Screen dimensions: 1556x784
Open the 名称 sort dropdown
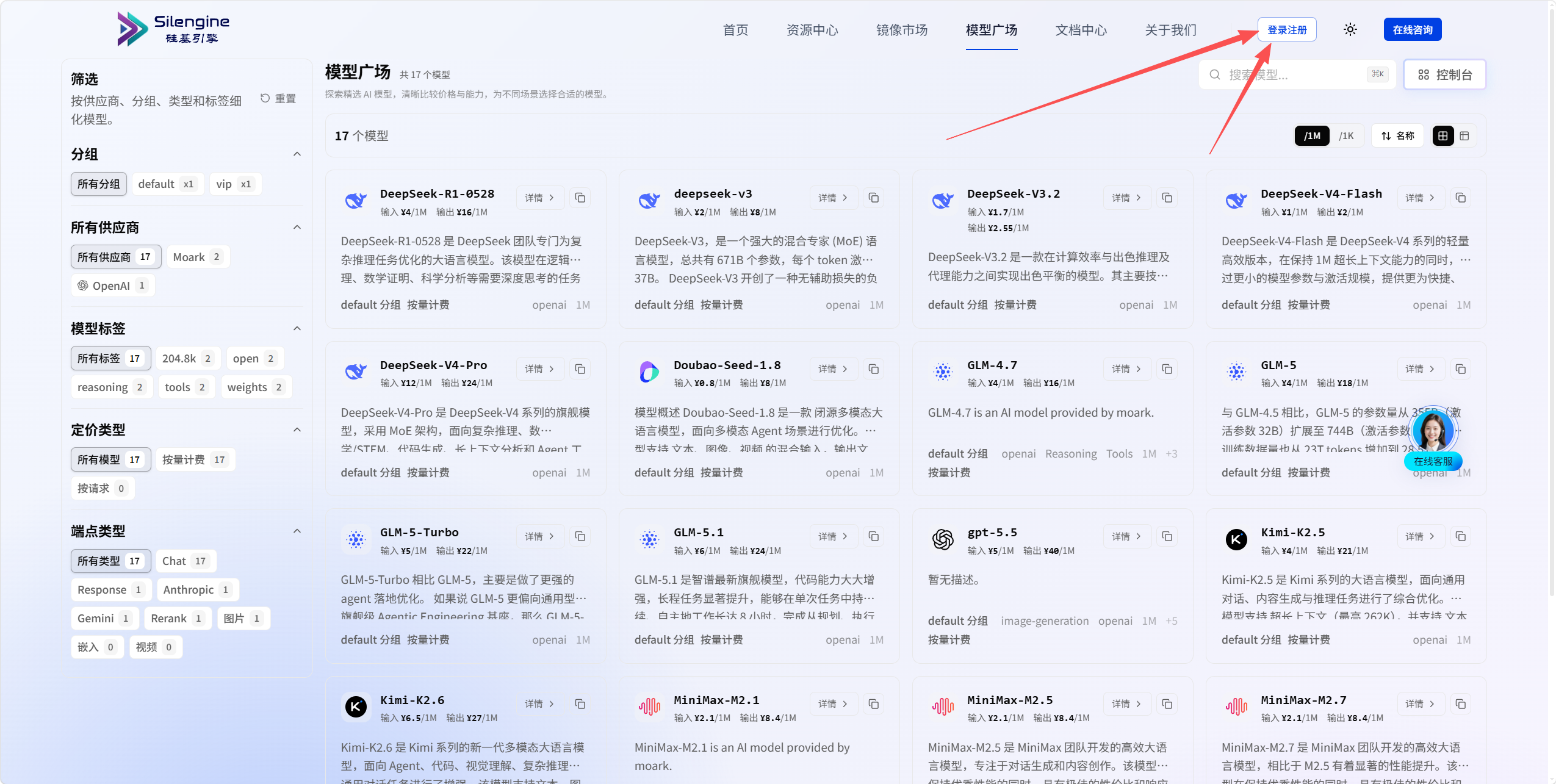1397,135
